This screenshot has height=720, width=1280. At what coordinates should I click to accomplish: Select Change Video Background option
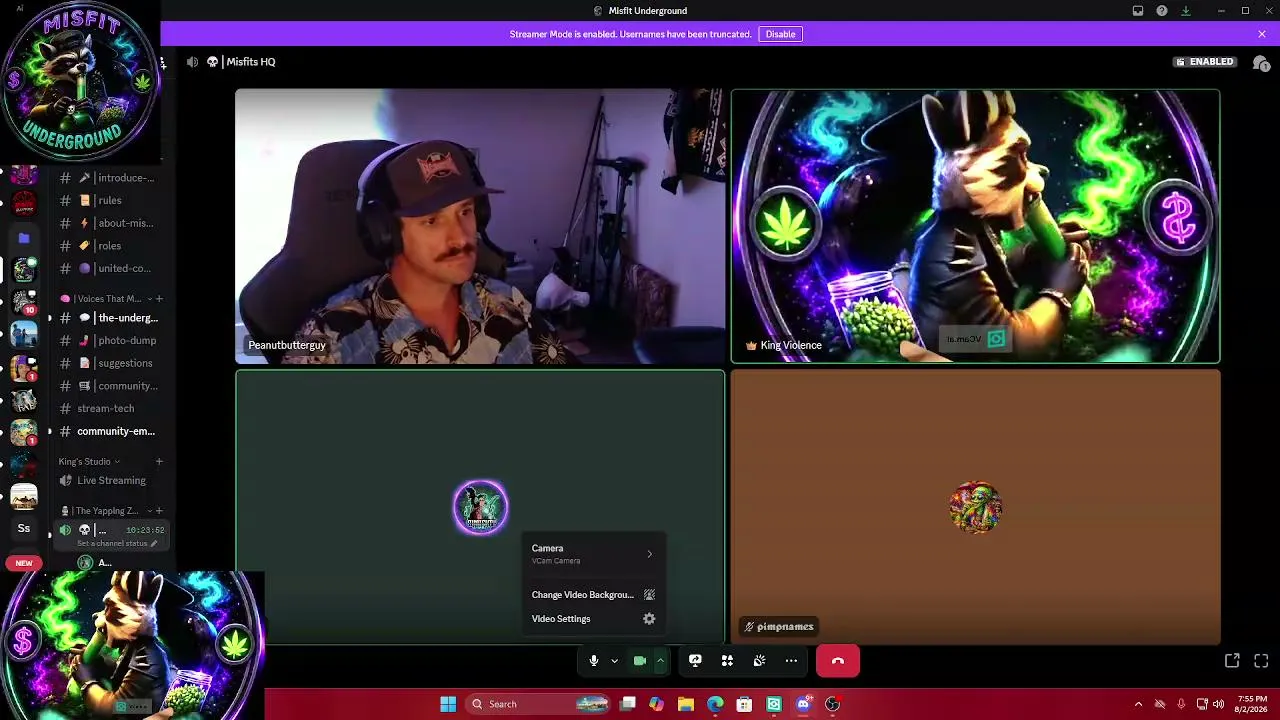(593, 595)
